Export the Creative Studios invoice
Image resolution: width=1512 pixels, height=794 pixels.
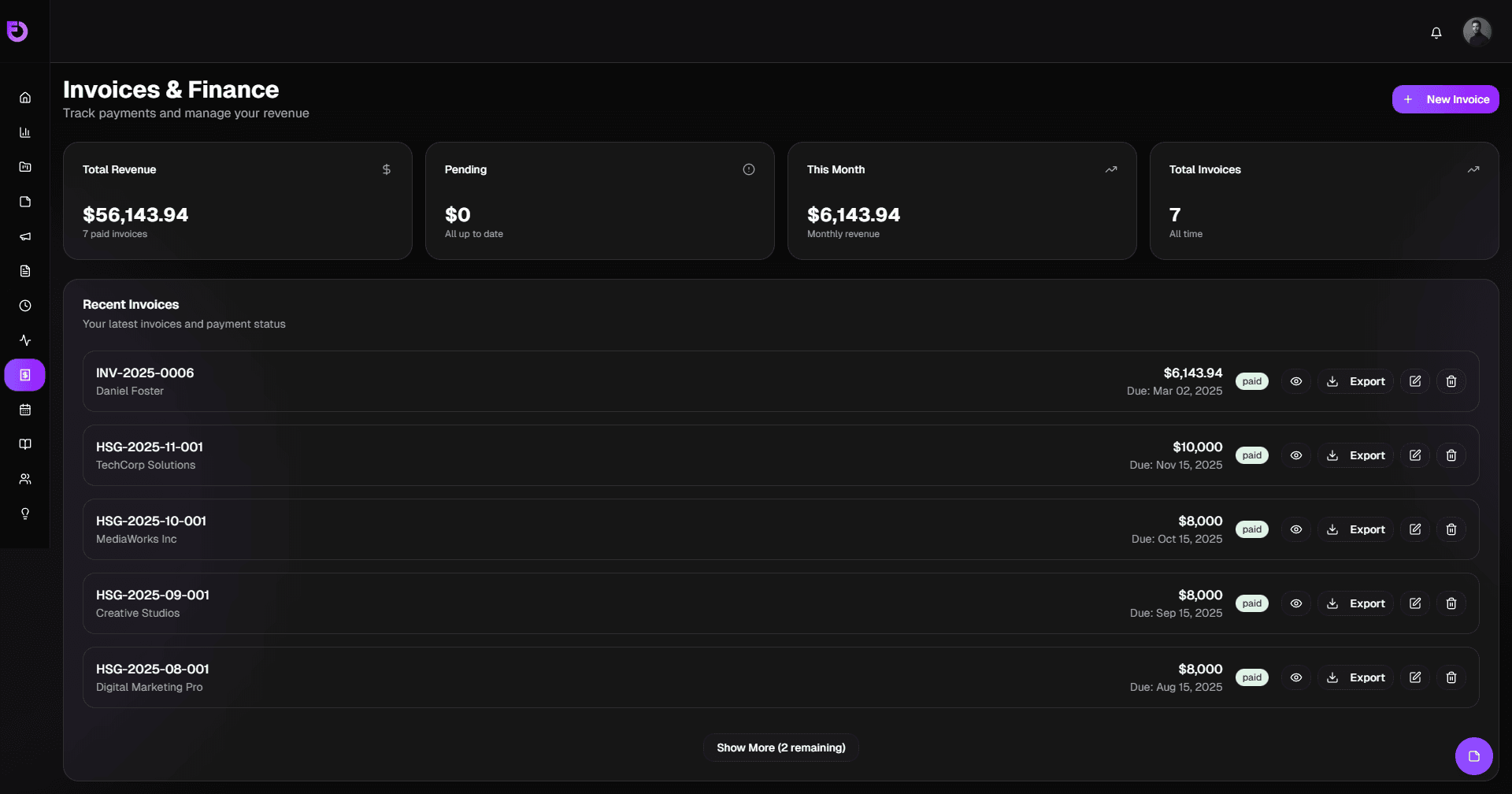[x=1356, y=603]
